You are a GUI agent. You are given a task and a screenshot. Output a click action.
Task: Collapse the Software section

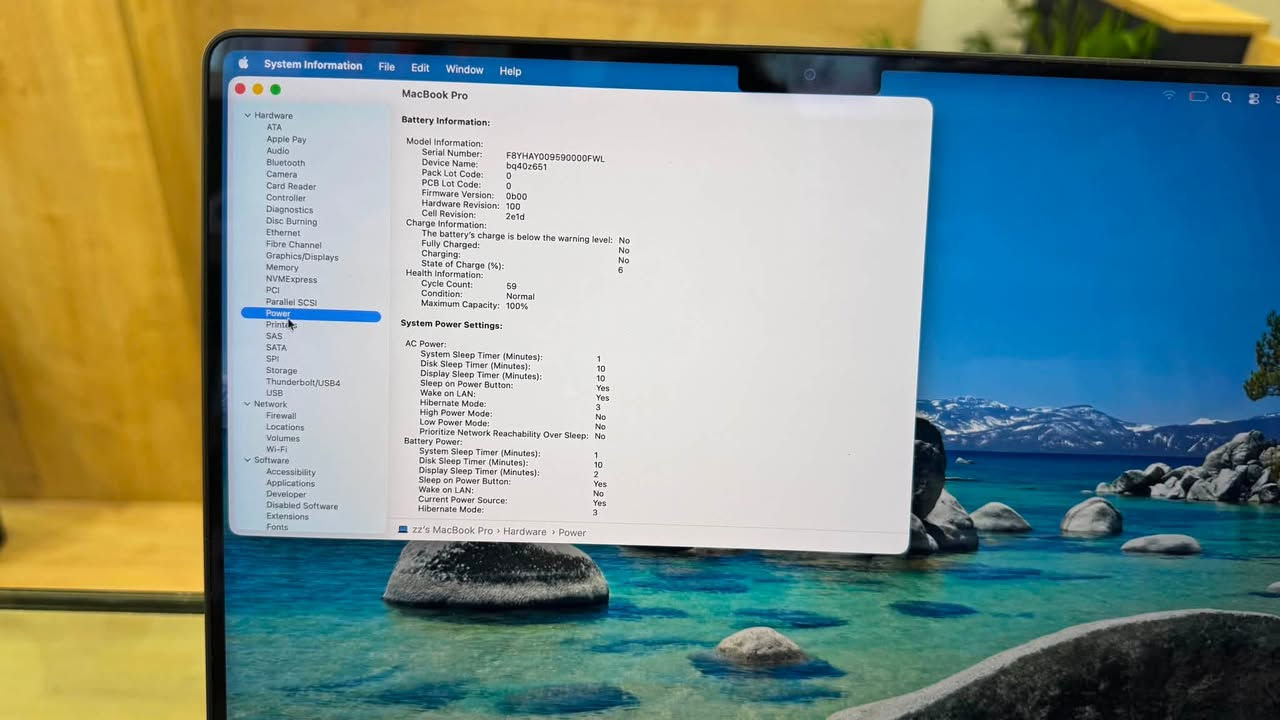point(247,460)
